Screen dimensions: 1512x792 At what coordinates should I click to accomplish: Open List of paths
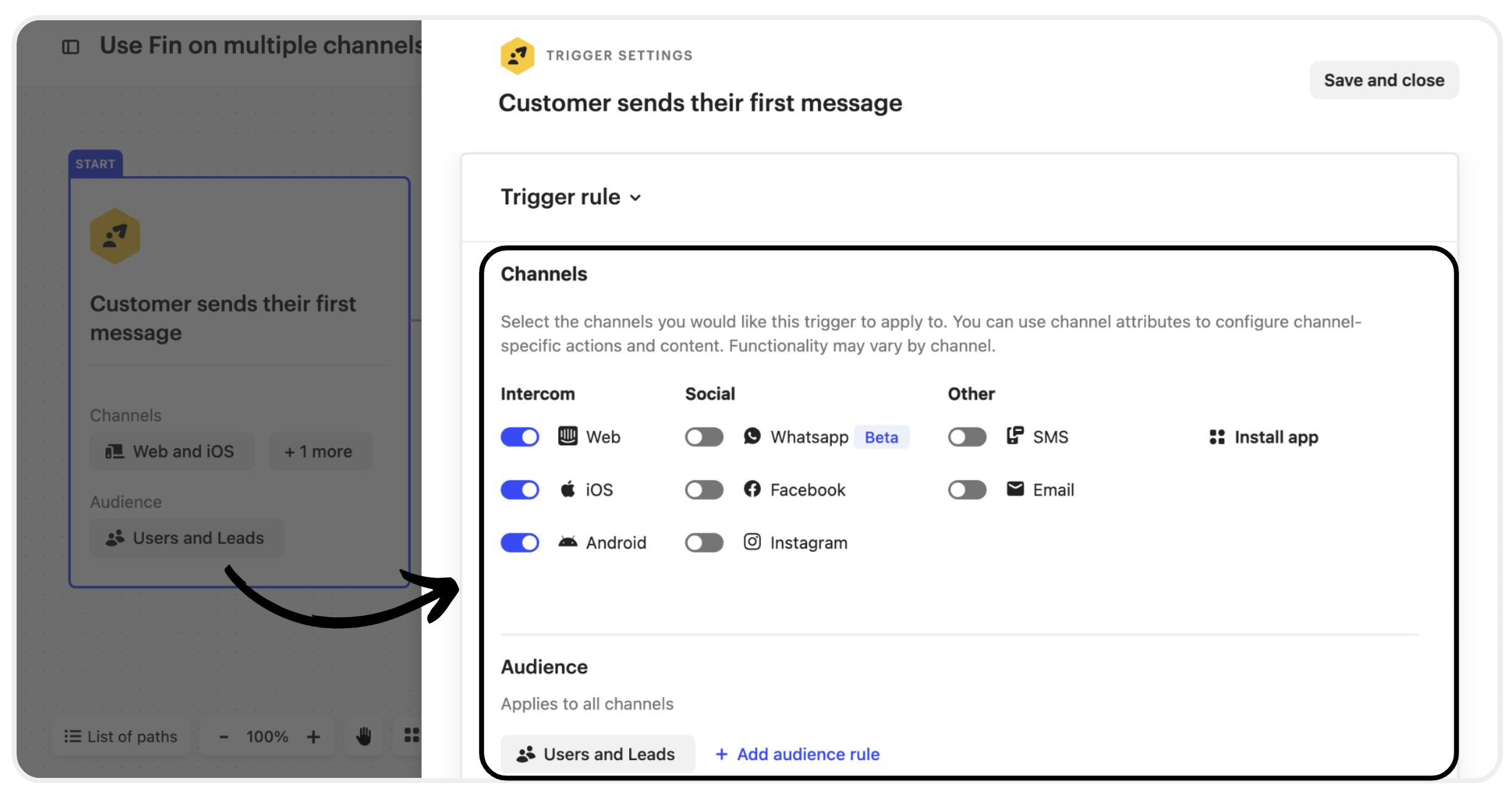[121, 737]
